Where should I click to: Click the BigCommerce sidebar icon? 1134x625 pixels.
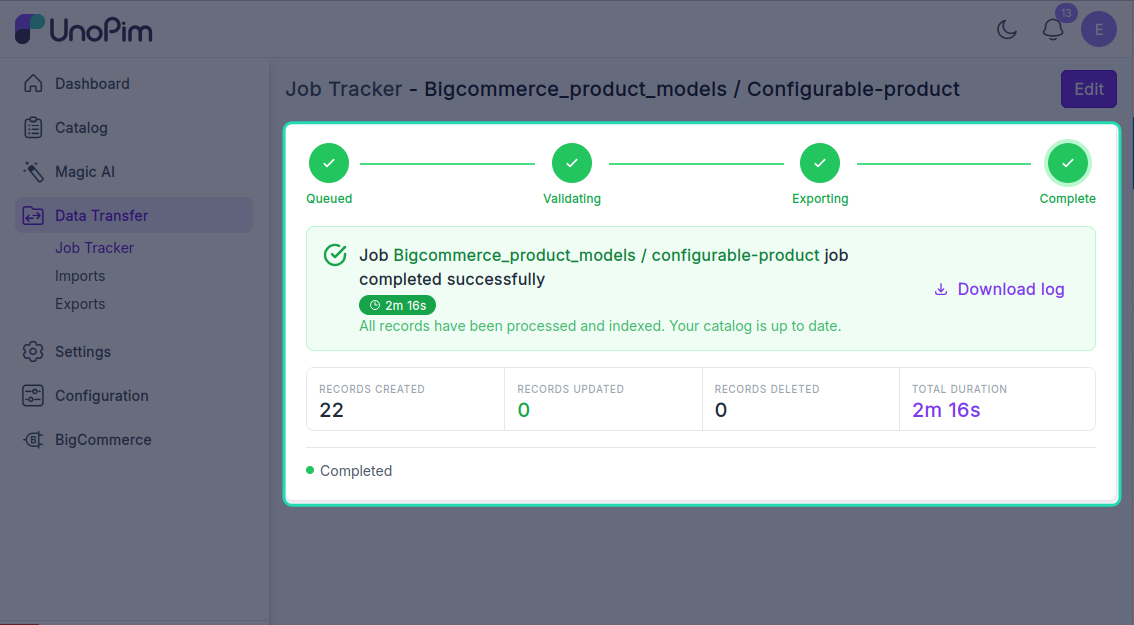coord(33,440)
